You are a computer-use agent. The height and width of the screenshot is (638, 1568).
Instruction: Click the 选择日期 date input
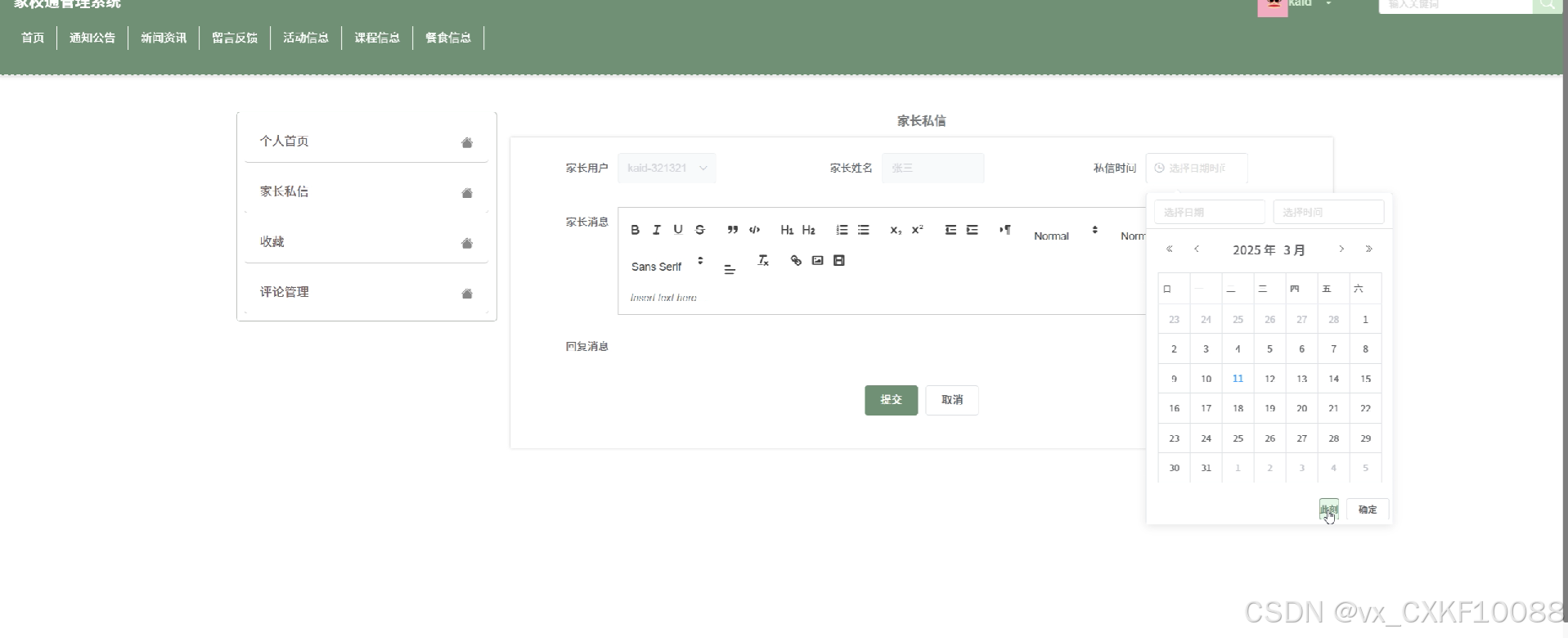coord(1210,212)
